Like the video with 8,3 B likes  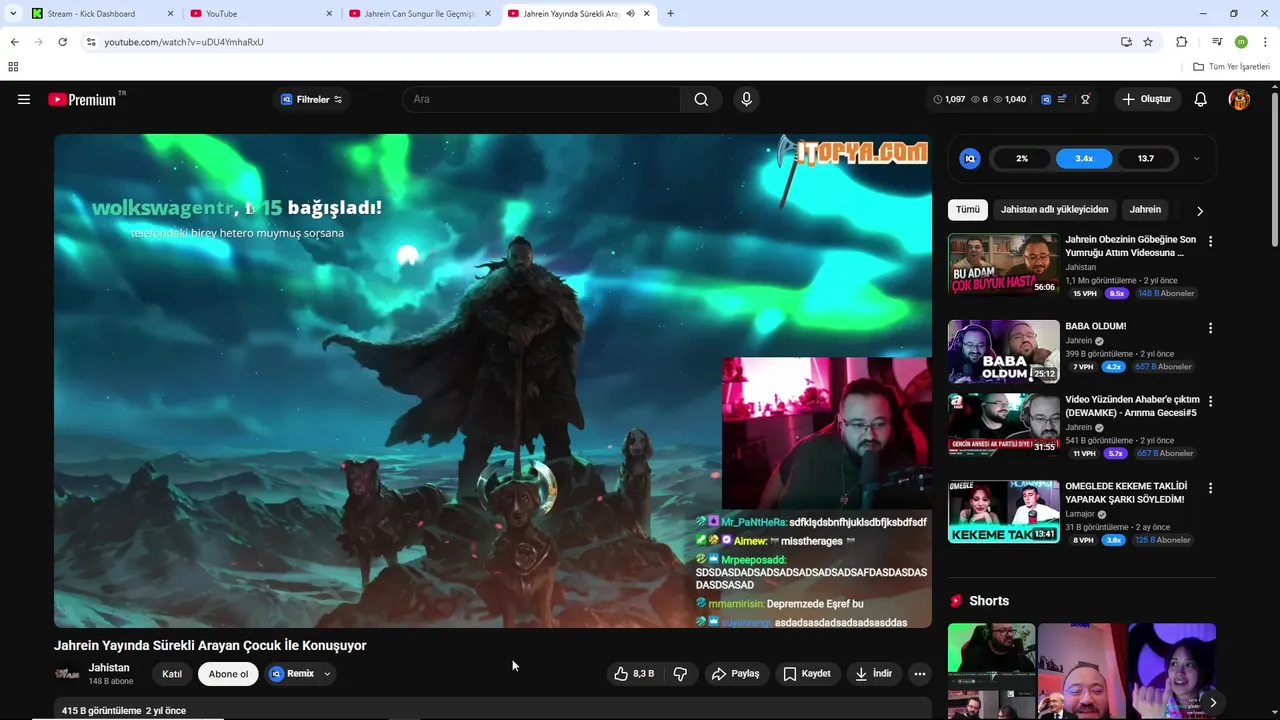point(634,674)
